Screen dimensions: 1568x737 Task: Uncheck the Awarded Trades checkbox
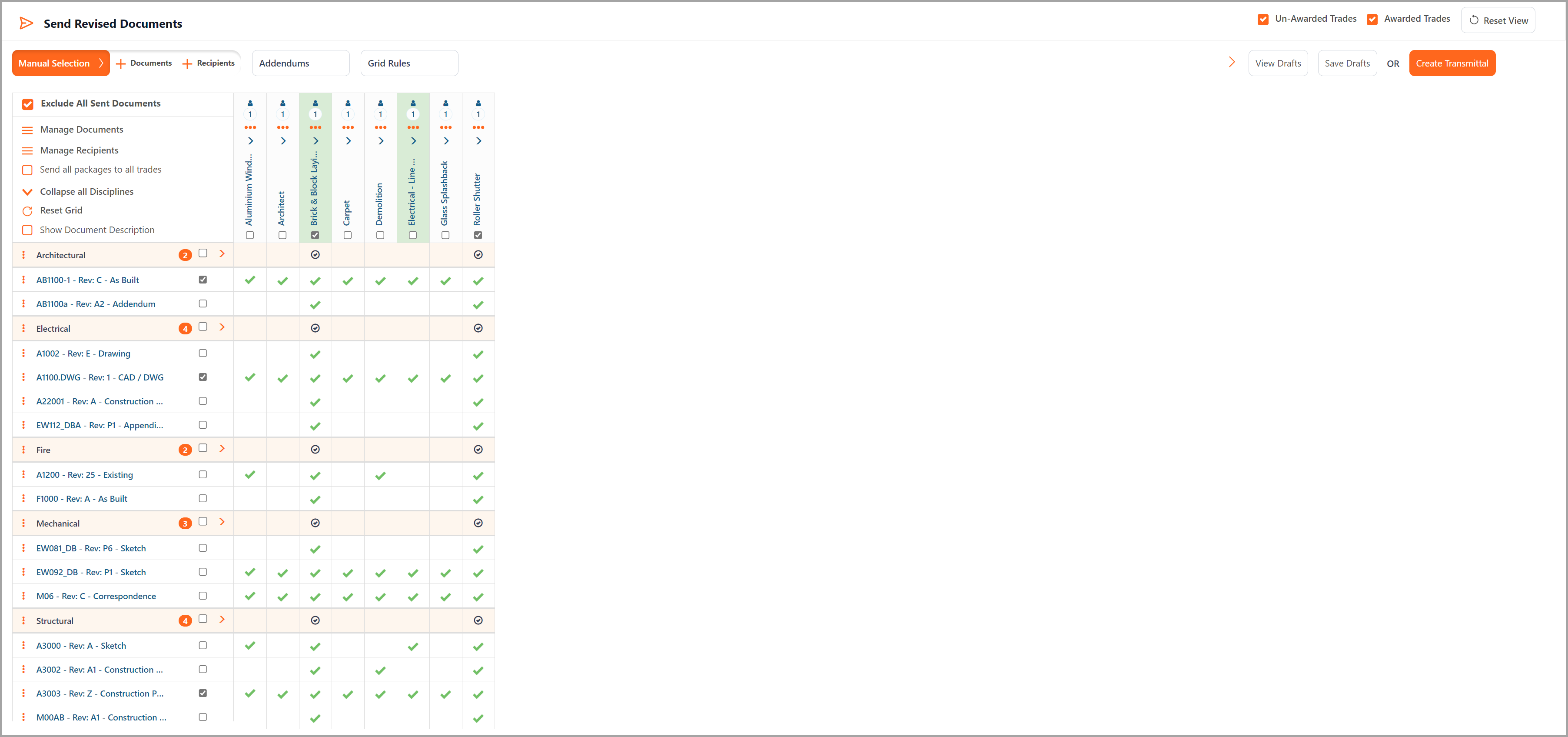click(1372, 20)
